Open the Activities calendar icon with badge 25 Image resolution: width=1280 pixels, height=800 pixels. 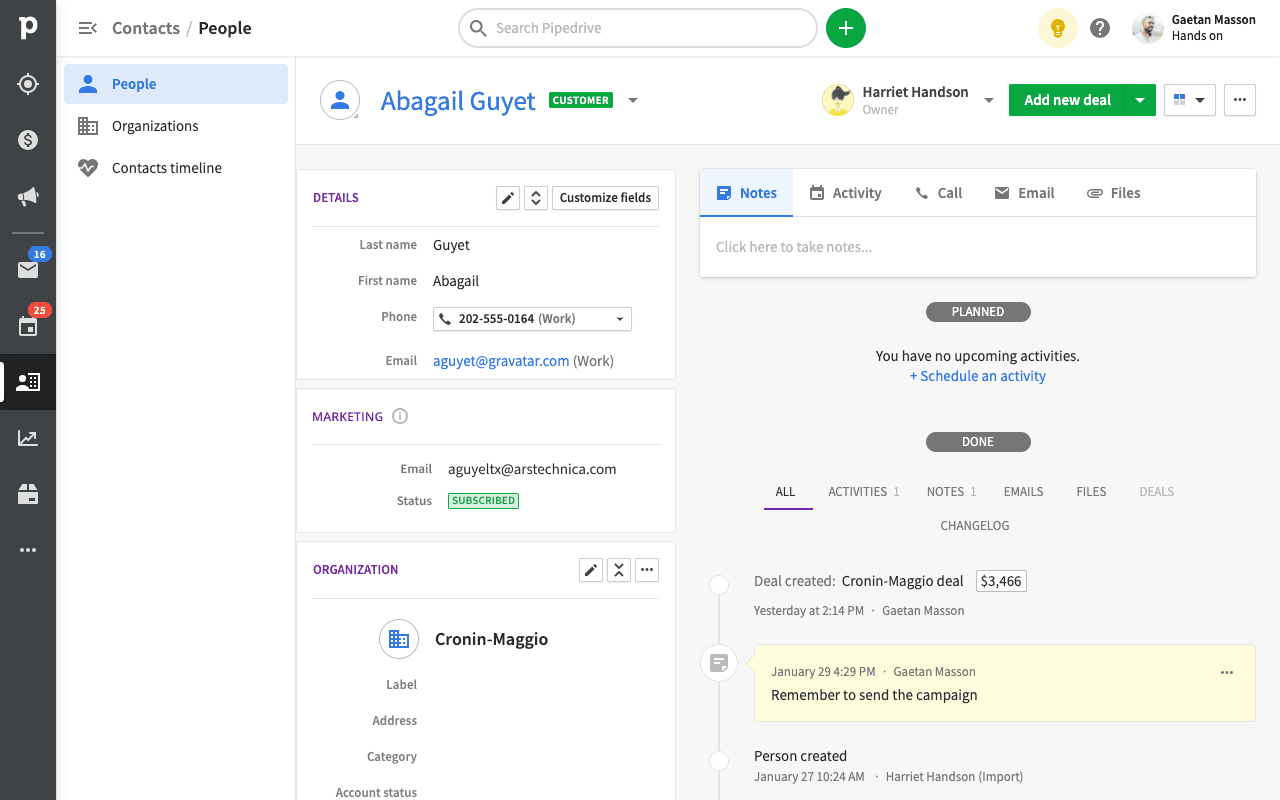[28, 326]
